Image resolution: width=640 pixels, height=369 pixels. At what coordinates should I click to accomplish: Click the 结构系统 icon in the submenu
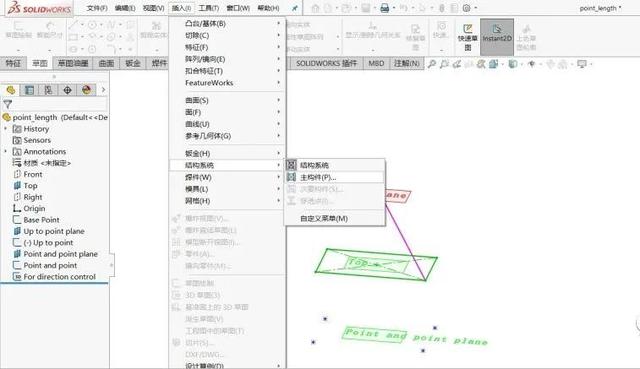pyautogui.click(x=291, y=165)
